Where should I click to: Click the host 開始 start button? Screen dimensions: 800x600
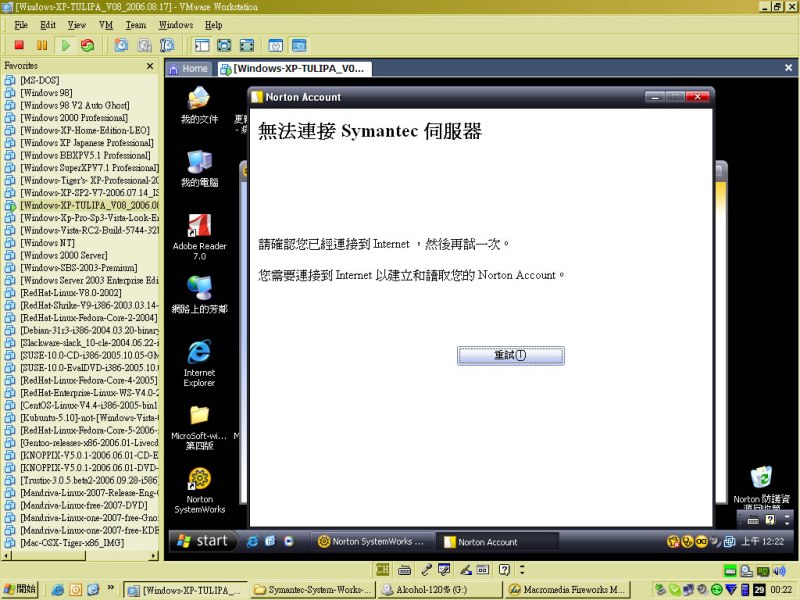tap(19, 589)
